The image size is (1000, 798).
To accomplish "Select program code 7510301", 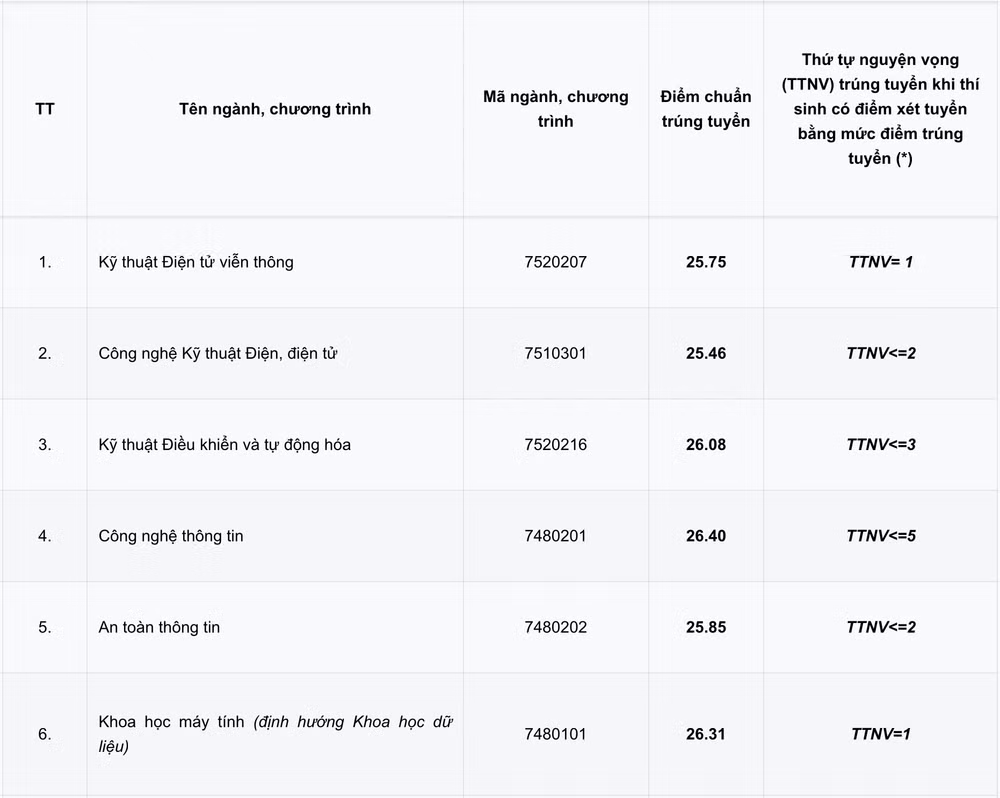I will point(555,353).
